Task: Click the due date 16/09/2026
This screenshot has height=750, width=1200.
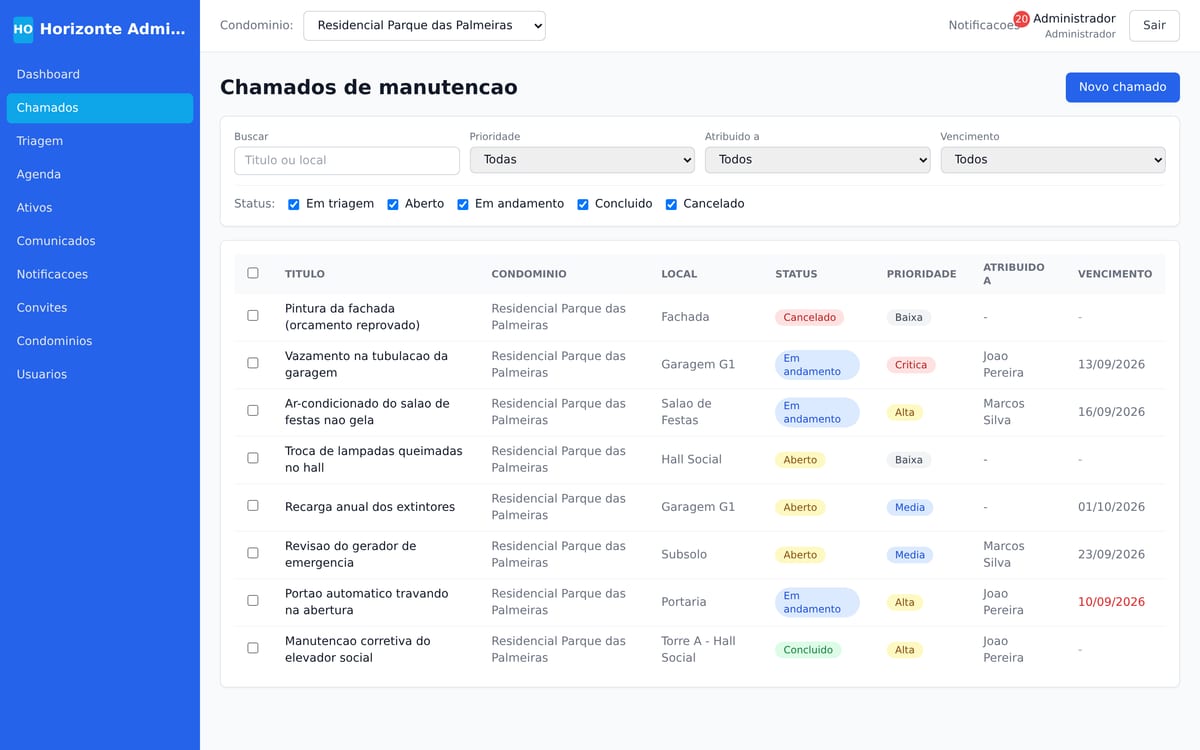Action: coord(1111,412)
